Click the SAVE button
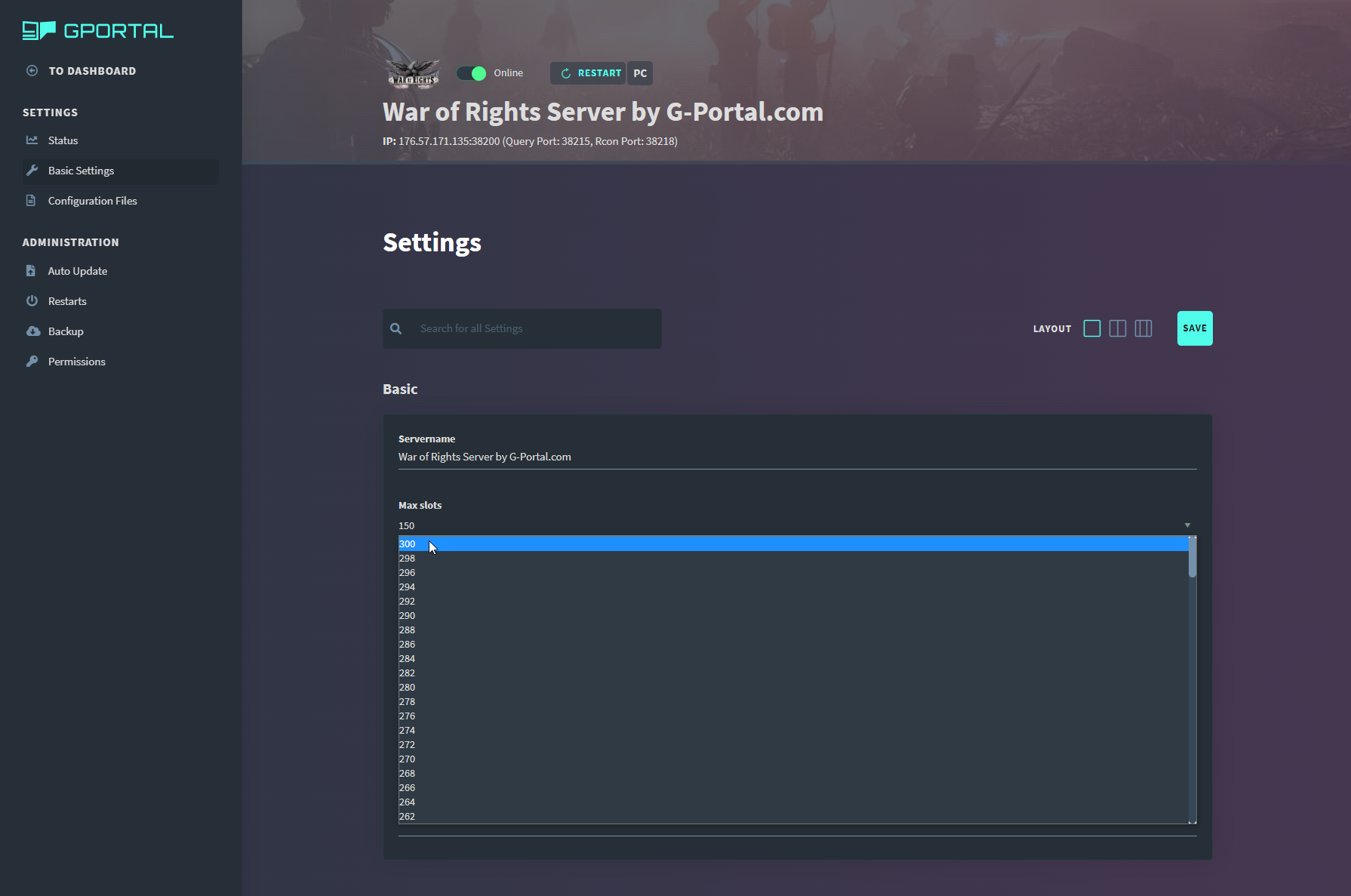The height and width of the screenshot is (896, 1351). tap(1195, 328)
